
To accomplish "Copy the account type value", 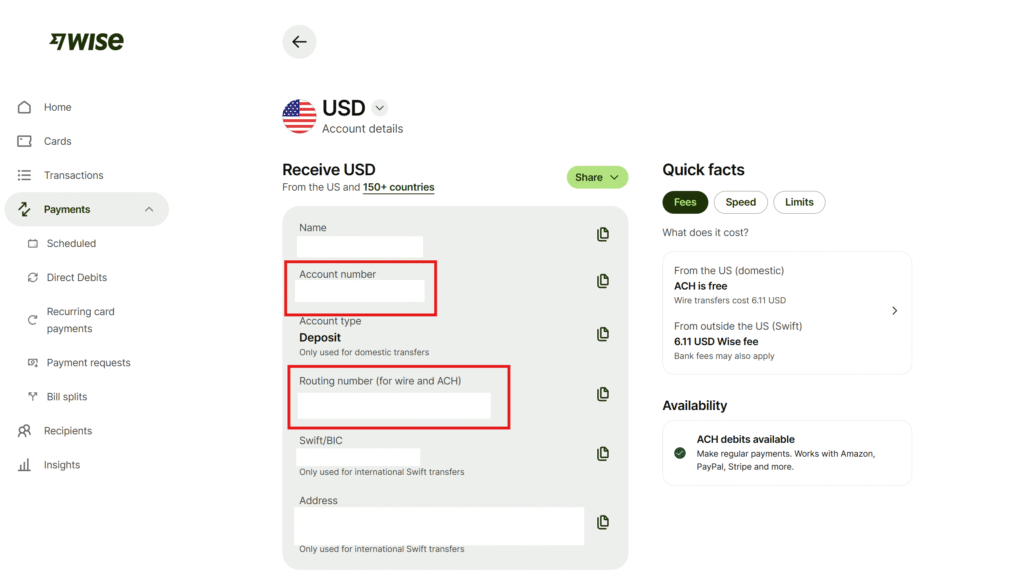I will pos(602,334).
